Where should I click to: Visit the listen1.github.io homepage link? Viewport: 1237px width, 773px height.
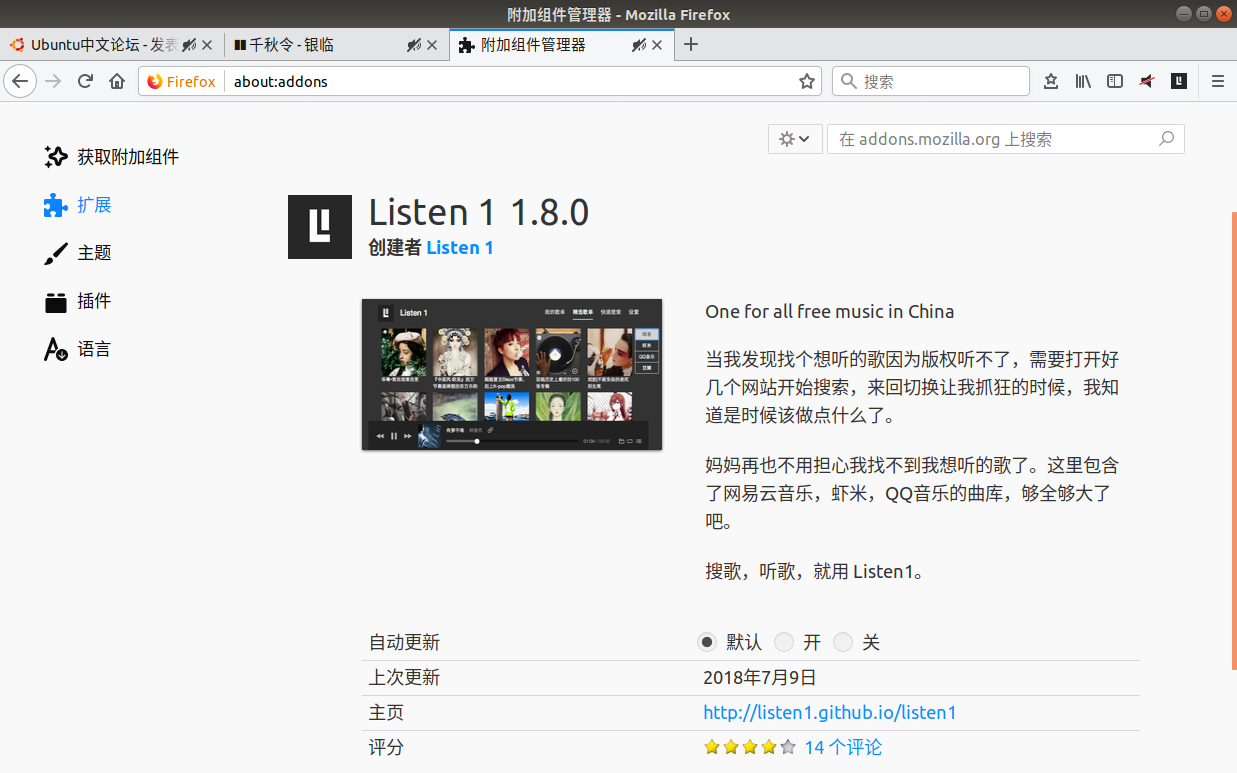coord(830,713)
